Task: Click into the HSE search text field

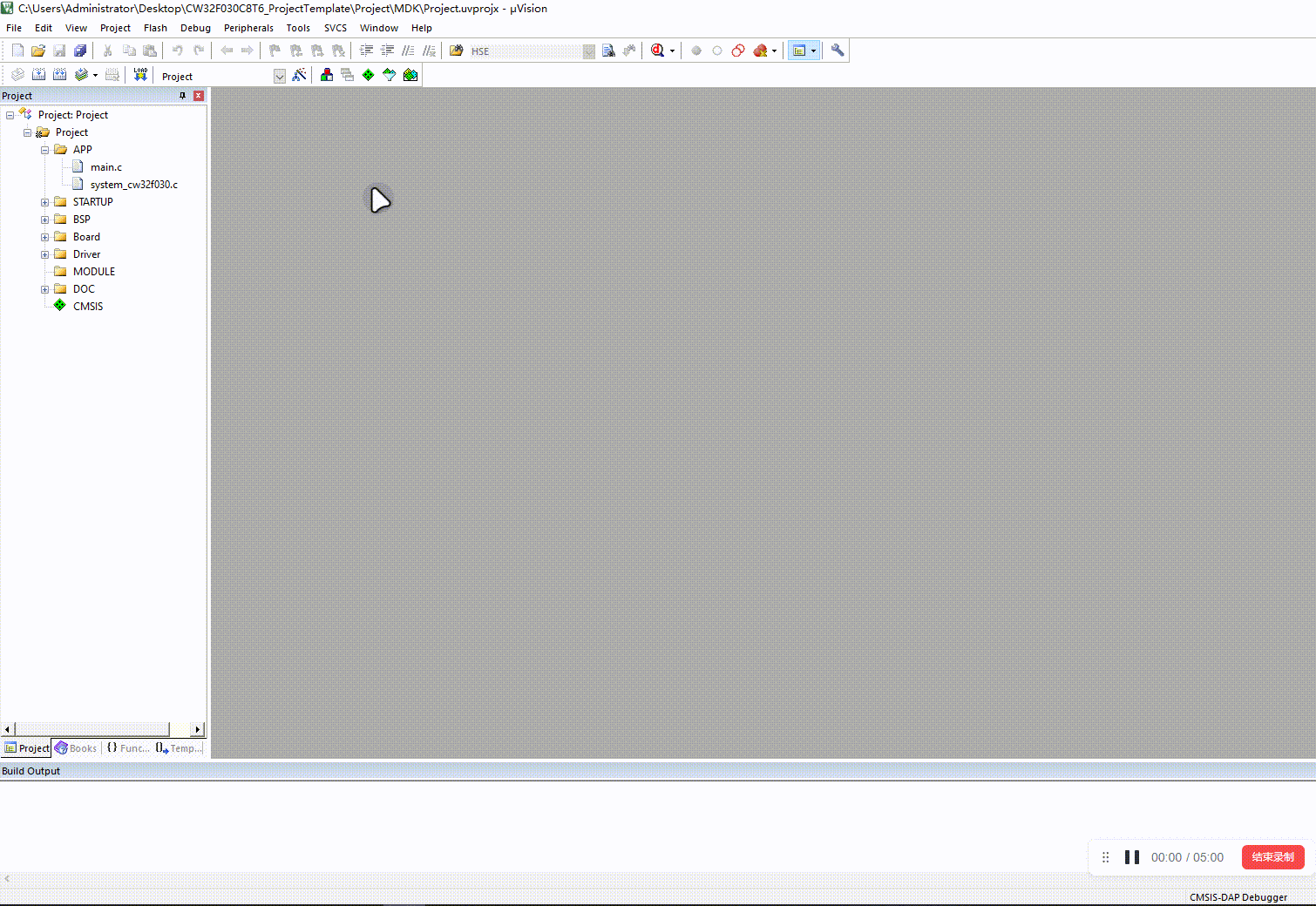Action: point(526,51)
